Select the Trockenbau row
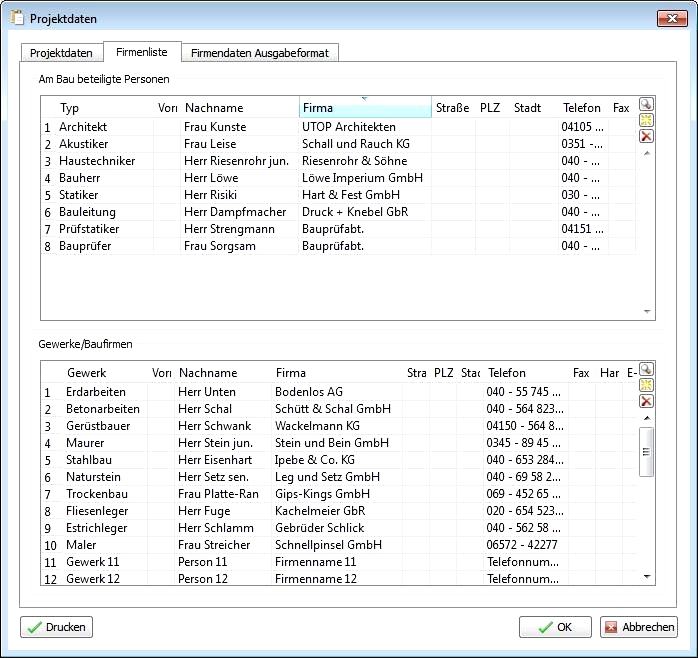The image size is (698, 658). 338,494
